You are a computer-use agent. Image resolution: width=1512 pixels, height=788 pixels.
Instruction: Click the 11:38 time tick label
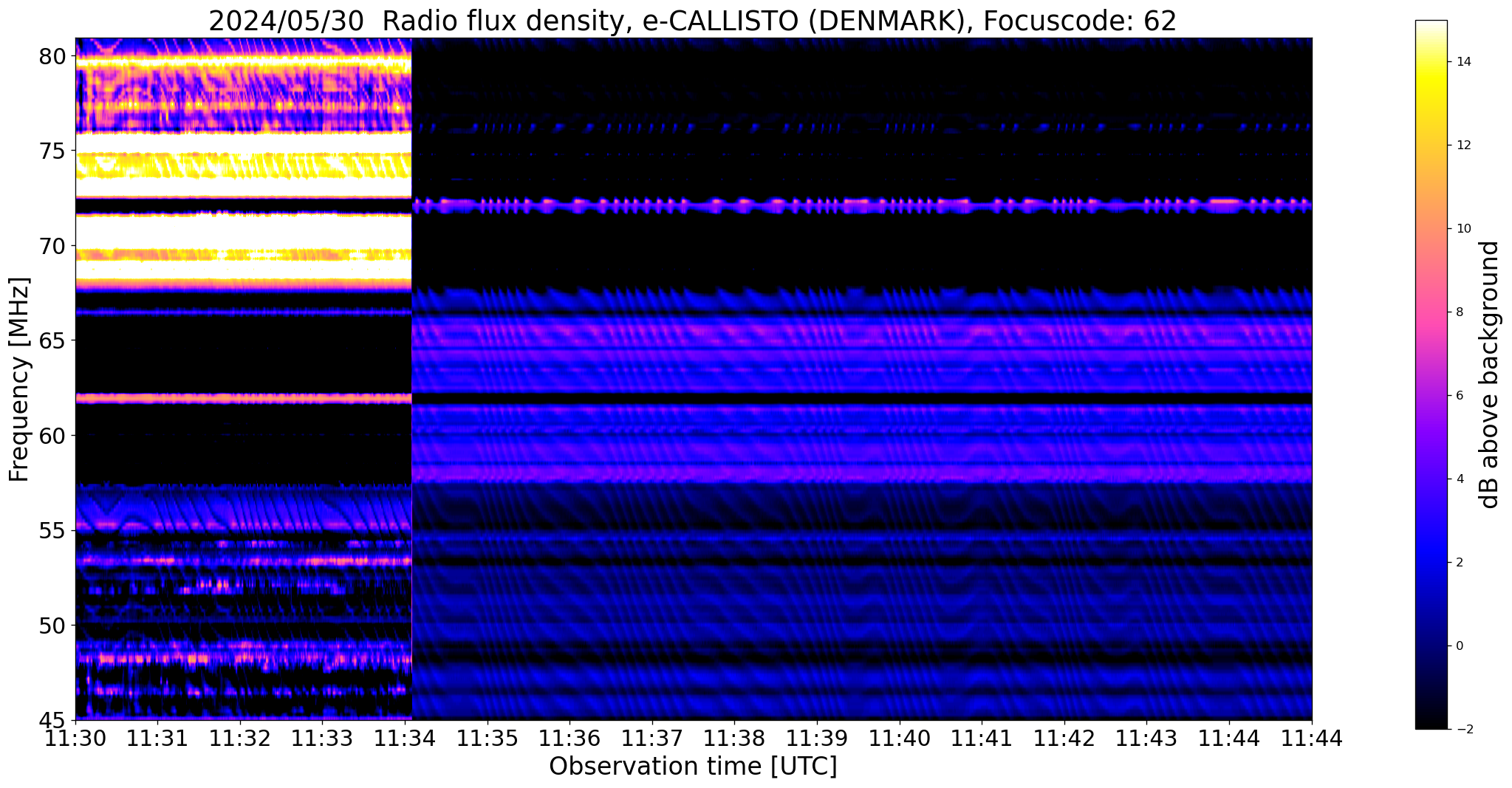pos(735,739)
